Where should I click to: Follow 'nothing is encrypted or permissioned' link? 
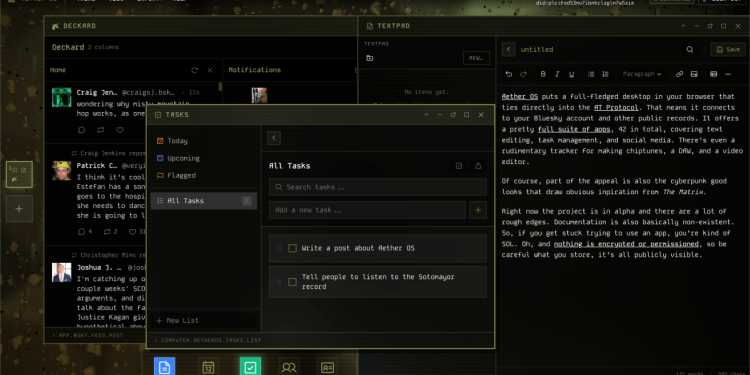[x=626, y=244]
